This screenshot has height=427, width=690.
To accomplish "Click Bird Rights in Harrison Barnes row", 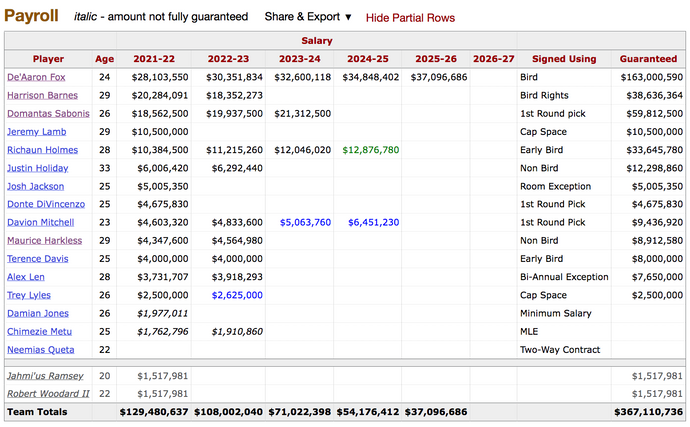I will point(544,95).
